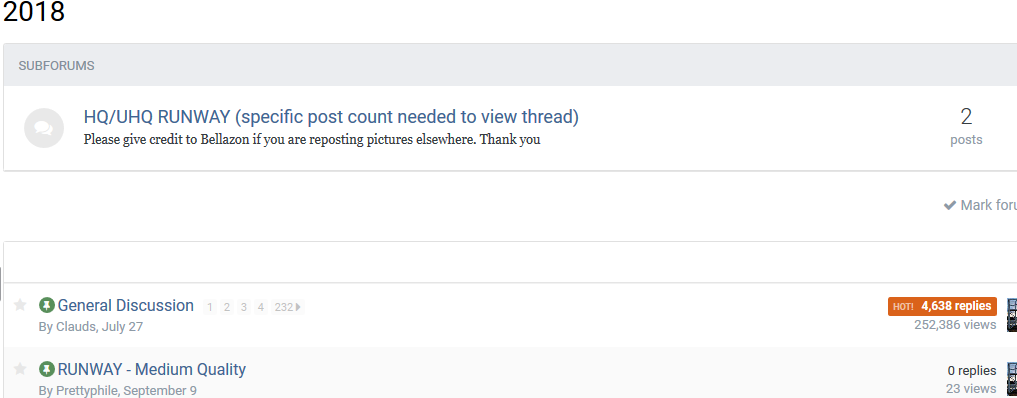Click last poster avatar on RUNWAY Medium Quality row
Screen dimensions: 1017x398
point(1011,379)
